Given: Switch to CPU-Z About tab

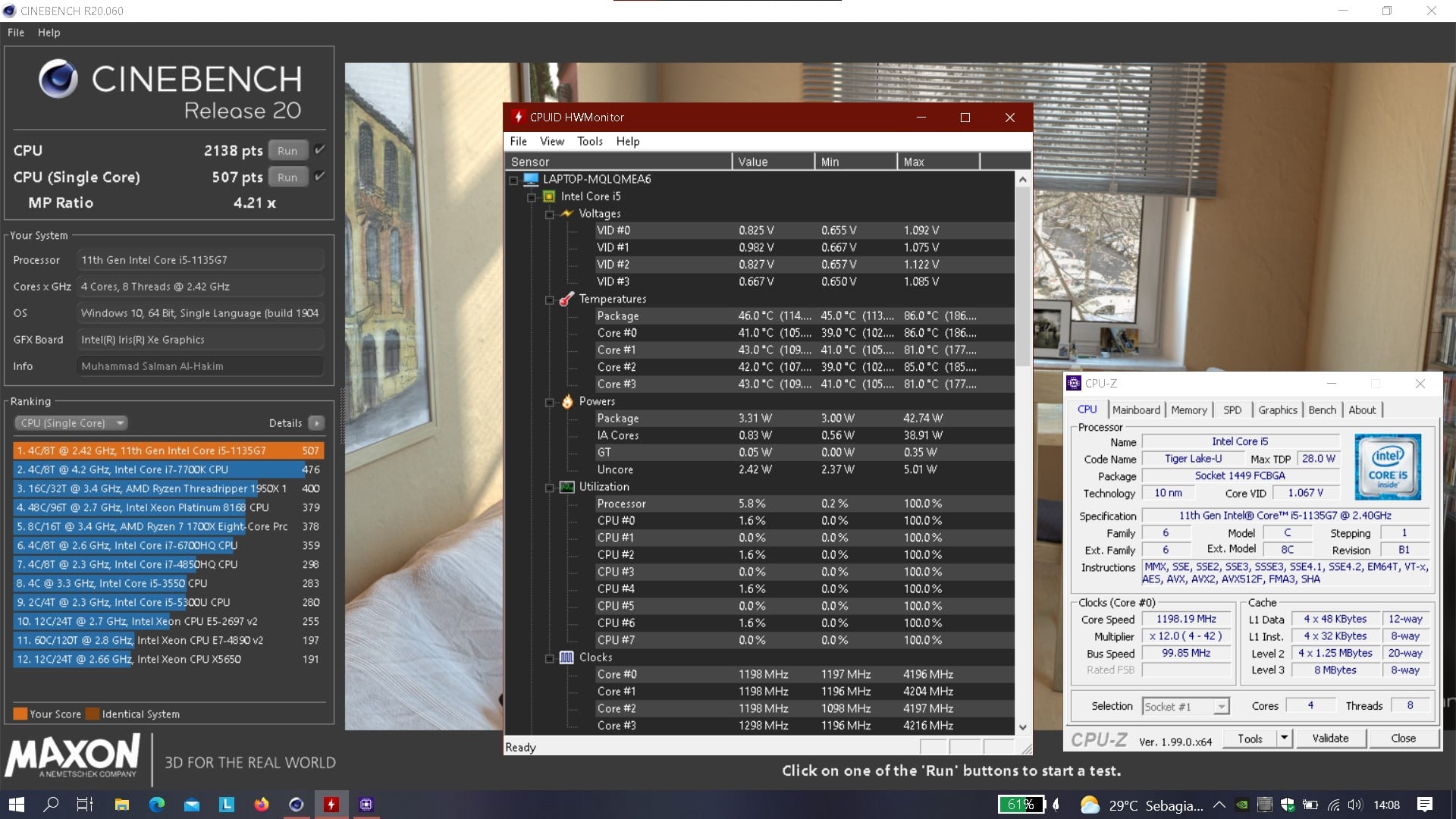Looking at the screenshot, I should (x=1362, y=409).
